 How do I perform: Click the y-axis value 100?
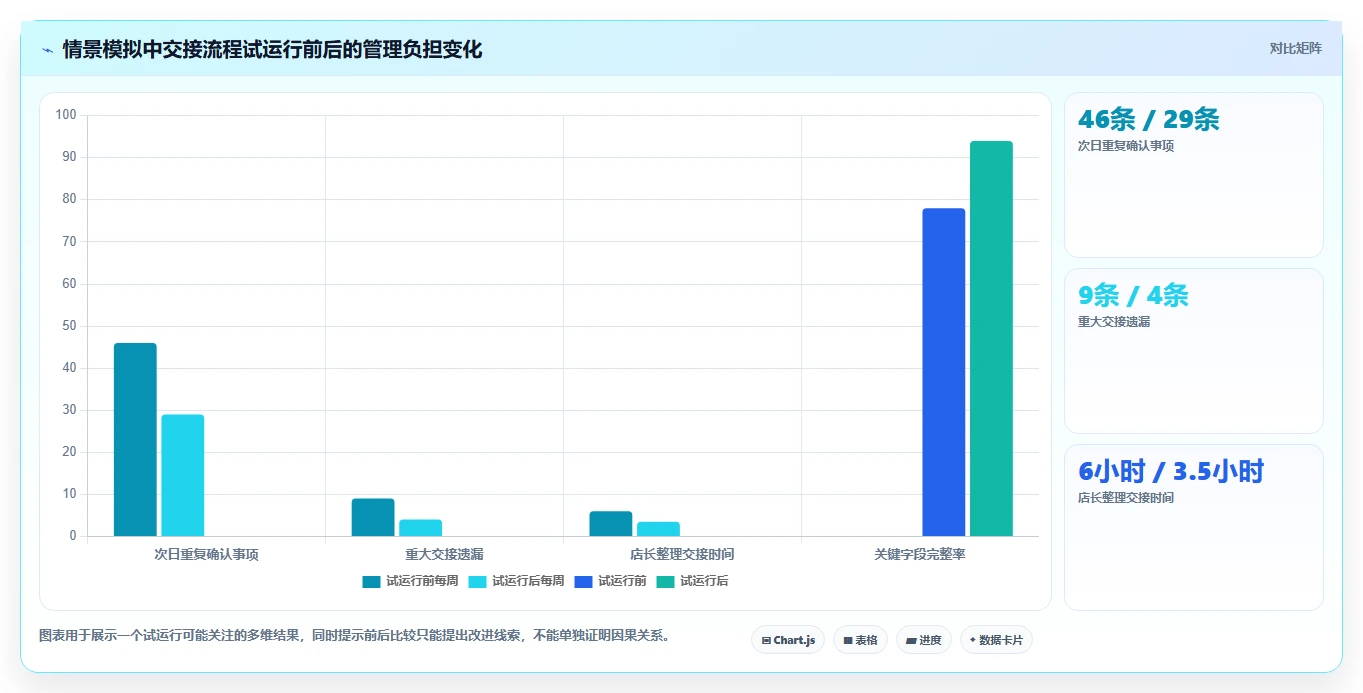[66, 115]
